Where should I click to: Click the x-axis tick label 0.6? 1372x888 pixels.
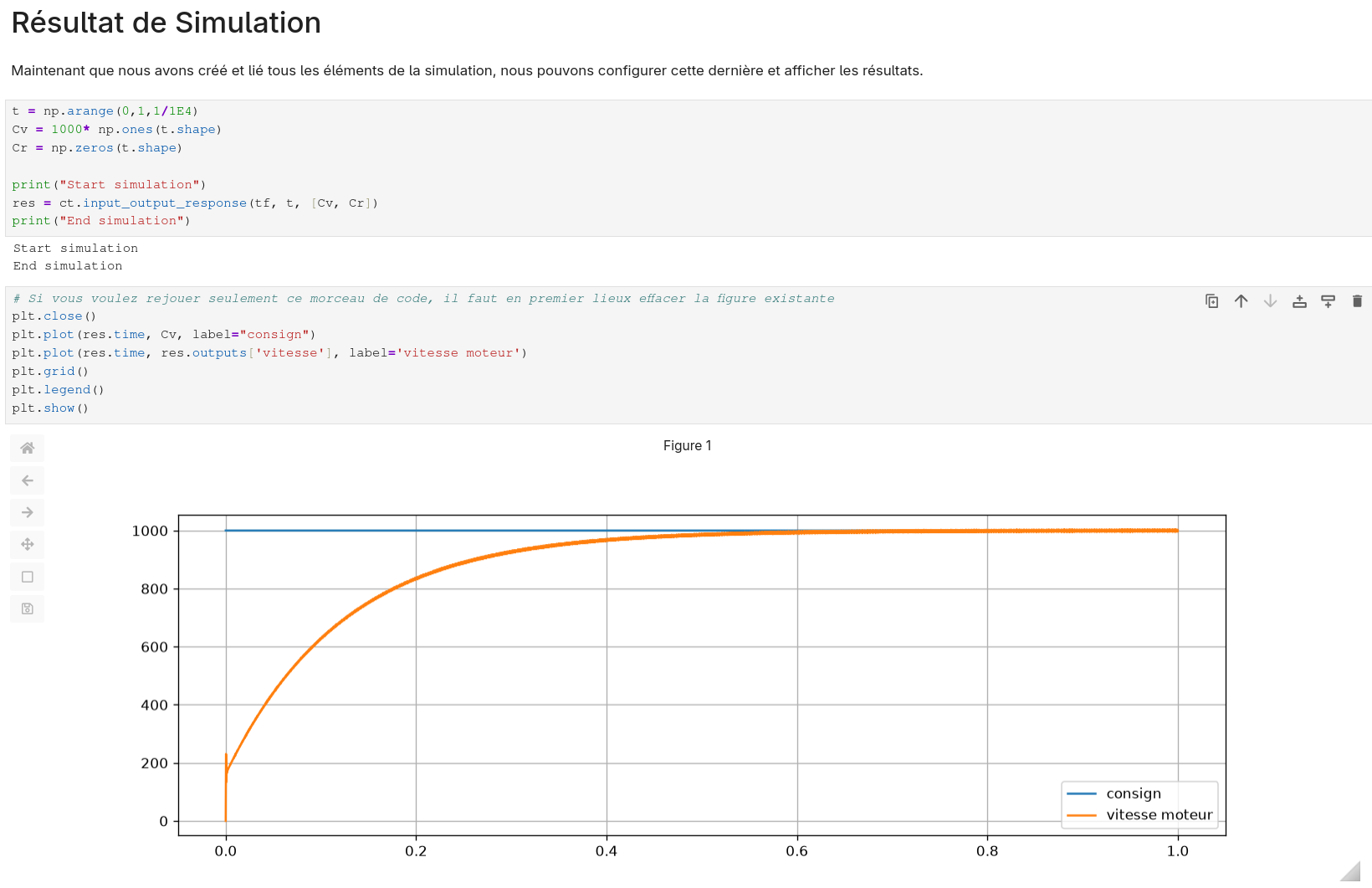[797, 851]
